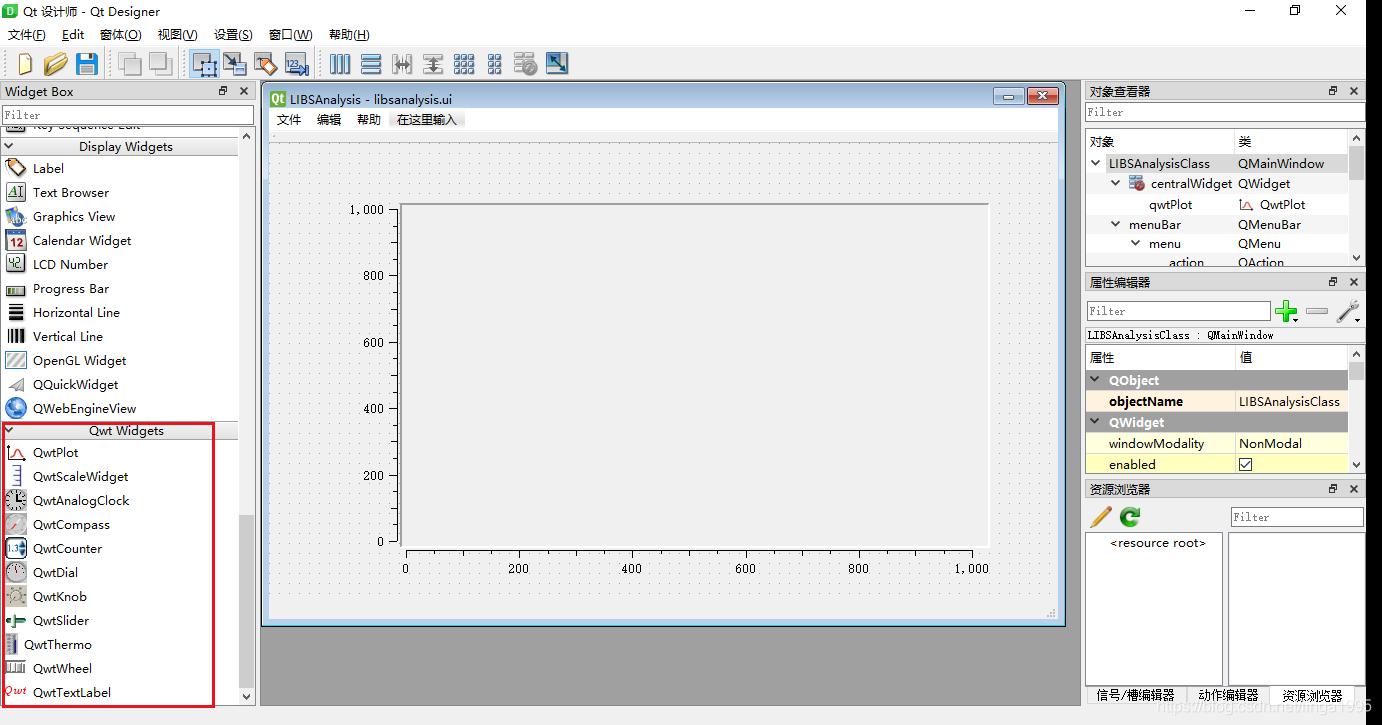Select the QwtCompass widget
The image size is (1382, 725).
tap(71, 525)
